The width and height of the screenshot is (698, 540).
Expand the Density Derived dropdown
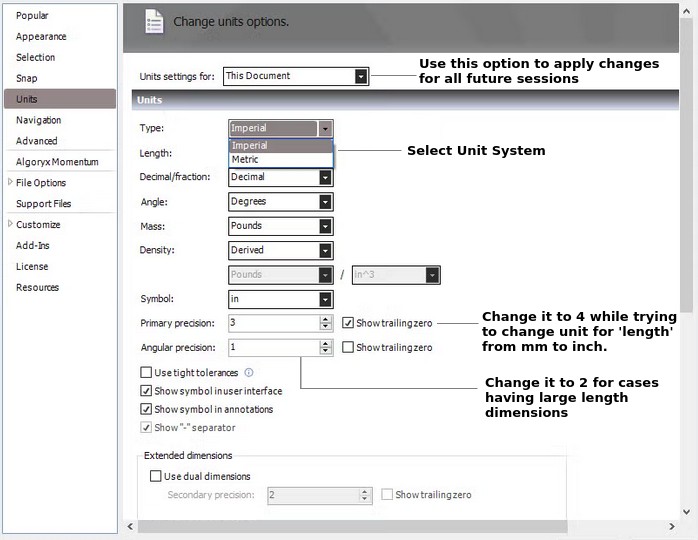tap(325, 250)
